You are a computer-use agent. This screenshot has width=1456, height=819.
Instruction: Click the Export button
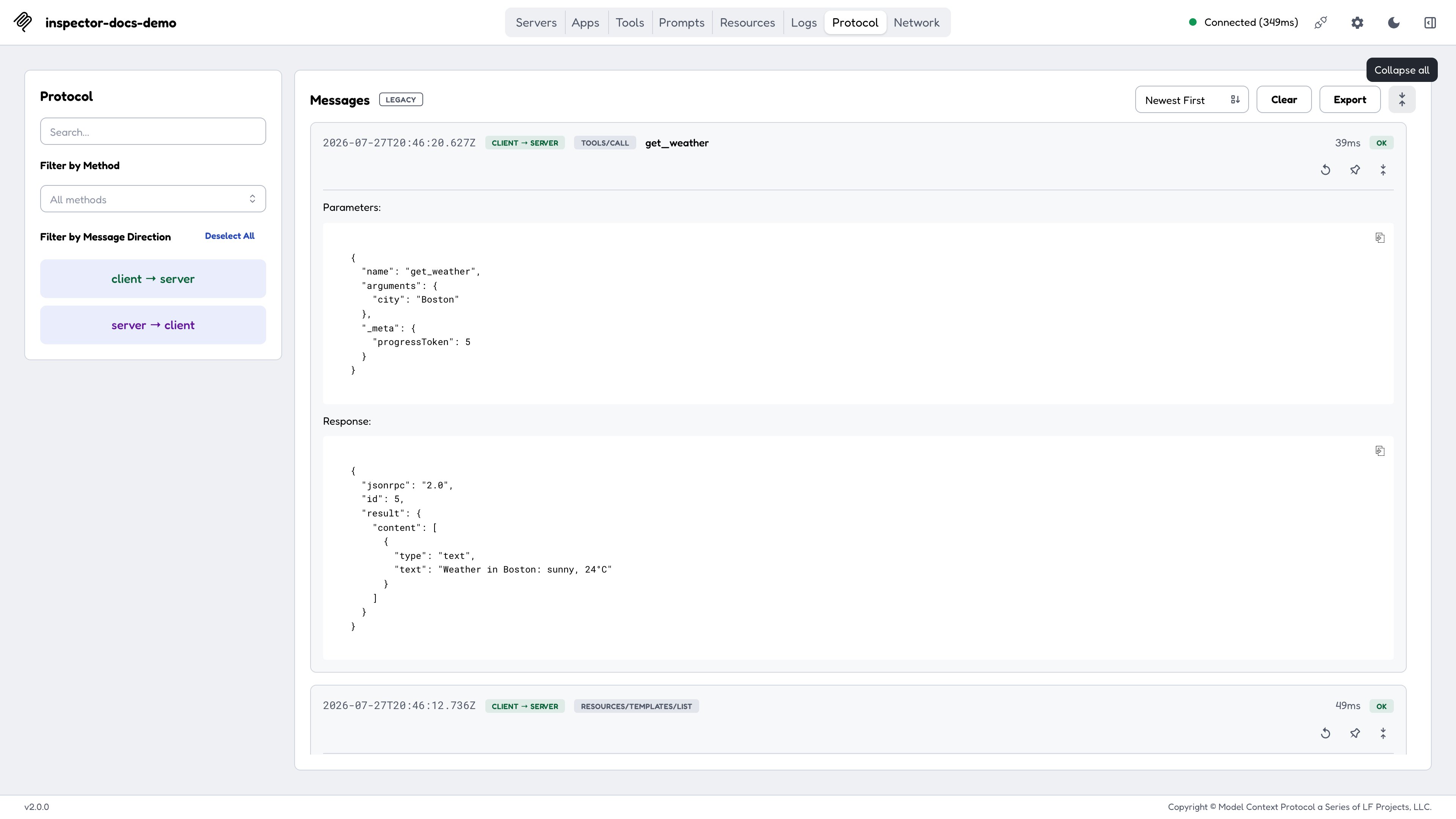click(x=1350, y=99)
